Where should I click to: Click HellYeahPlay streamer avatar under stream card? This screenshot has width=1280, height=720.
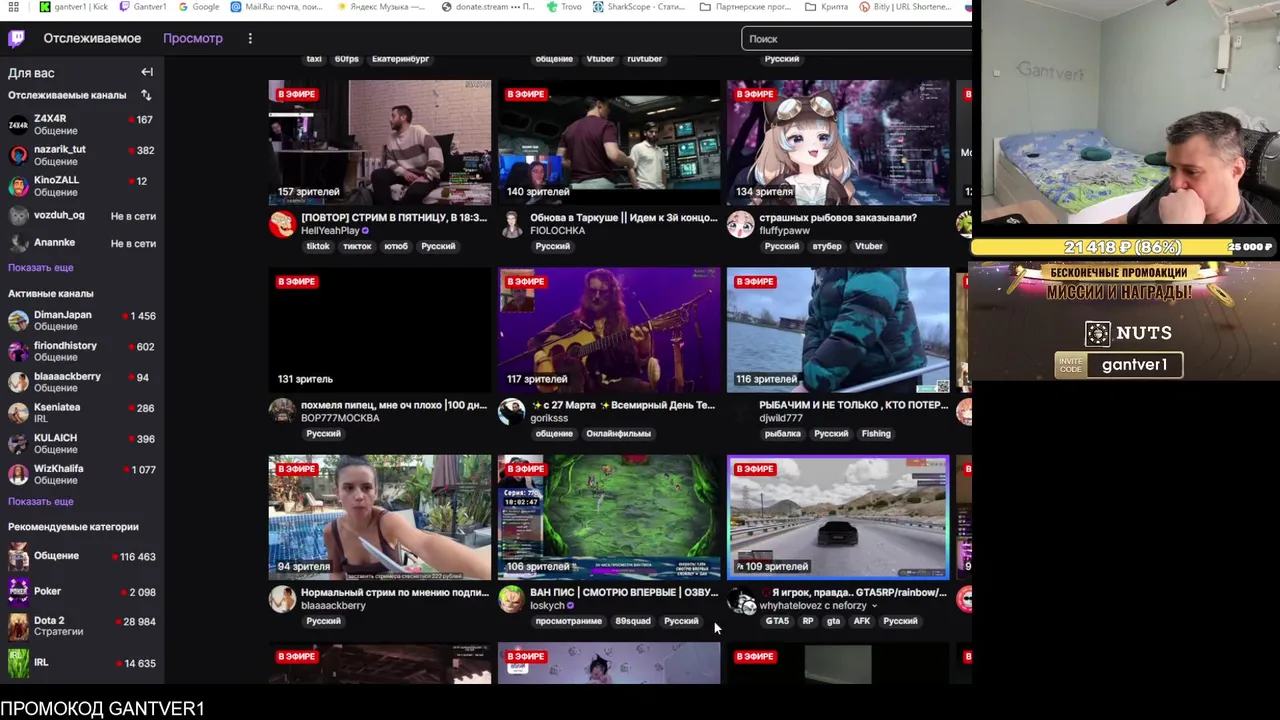[282, 224]
